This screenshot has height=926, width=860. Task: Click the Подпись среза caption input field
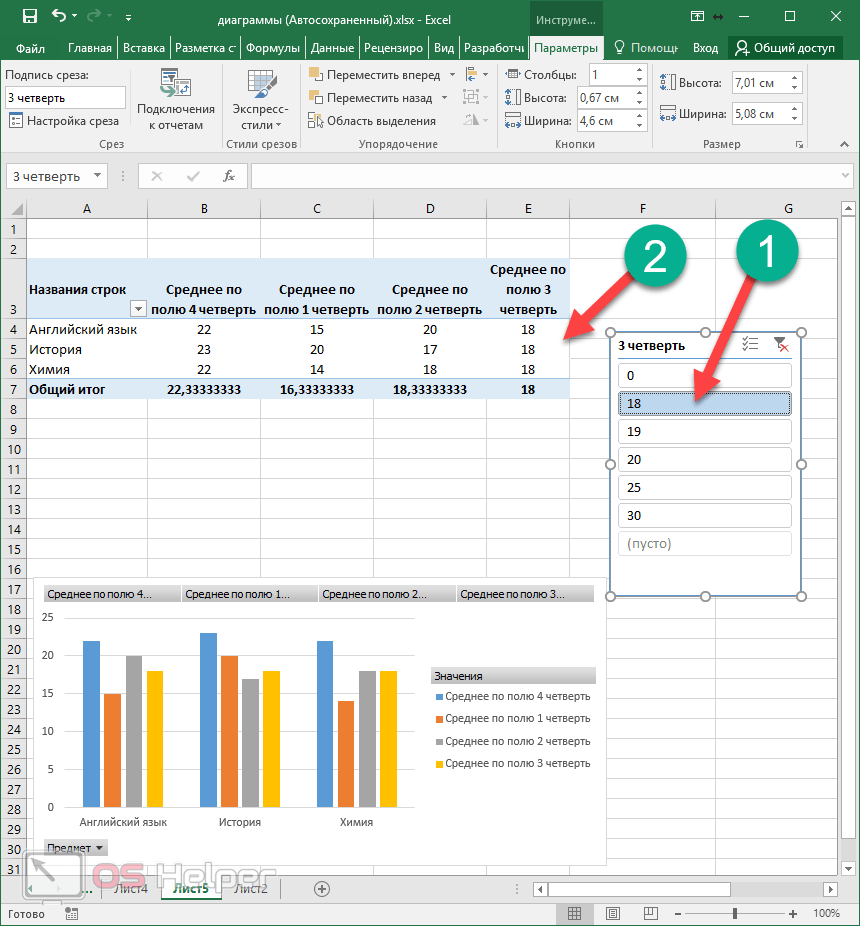click(x=65, y=98)
